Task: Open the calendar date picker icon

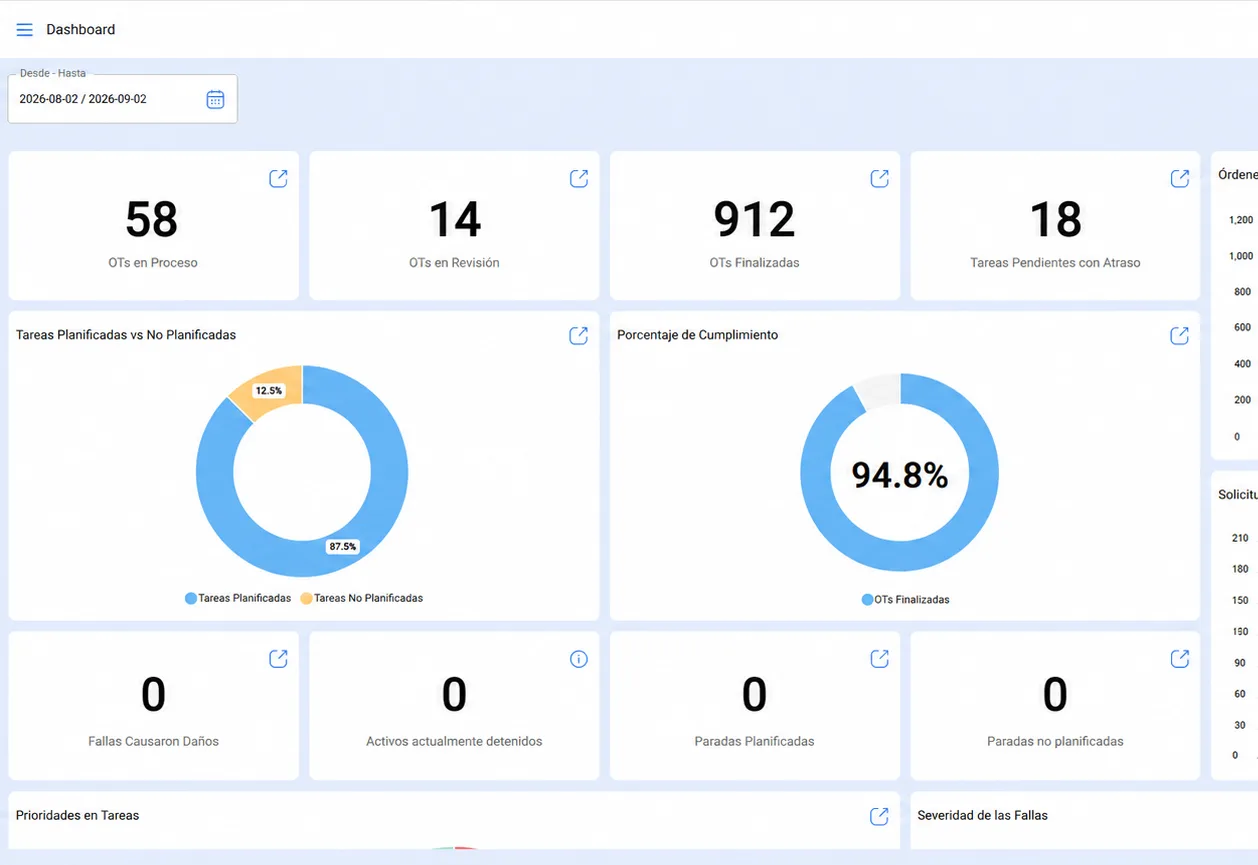Action: click(215, 99)
